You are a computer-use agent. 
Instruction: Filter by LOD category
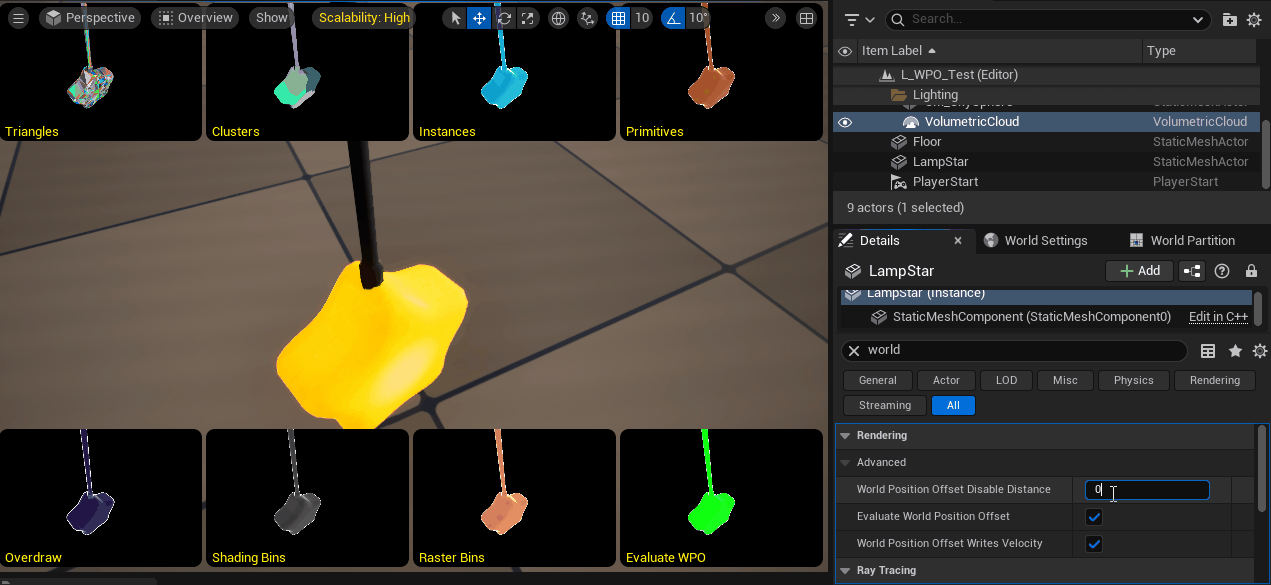coord(1007,380)
